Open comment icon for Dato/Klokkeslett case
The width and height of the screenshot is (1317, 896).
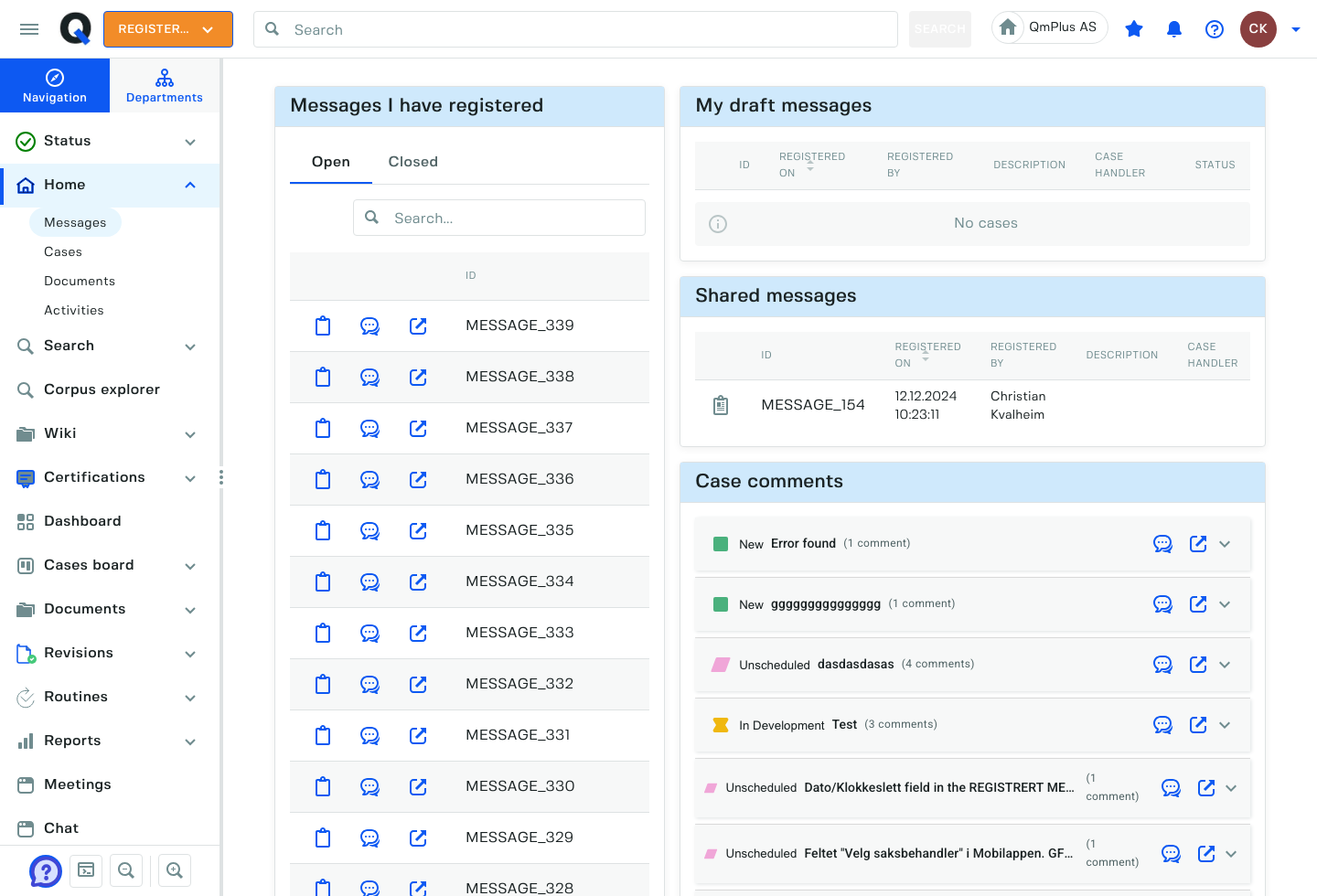tap(1171, 788)
